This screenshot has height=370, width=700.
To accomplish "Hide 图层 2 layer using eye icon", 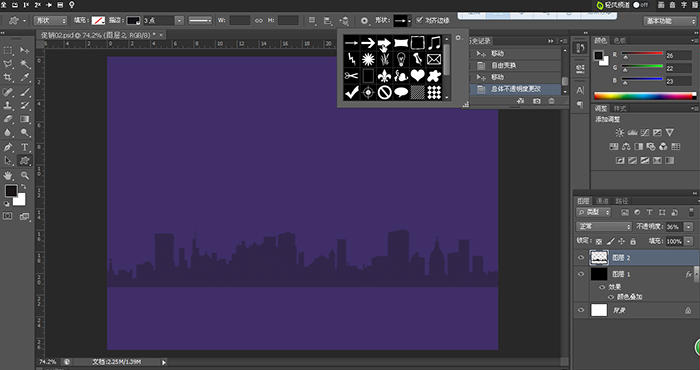I will (581, 258).
